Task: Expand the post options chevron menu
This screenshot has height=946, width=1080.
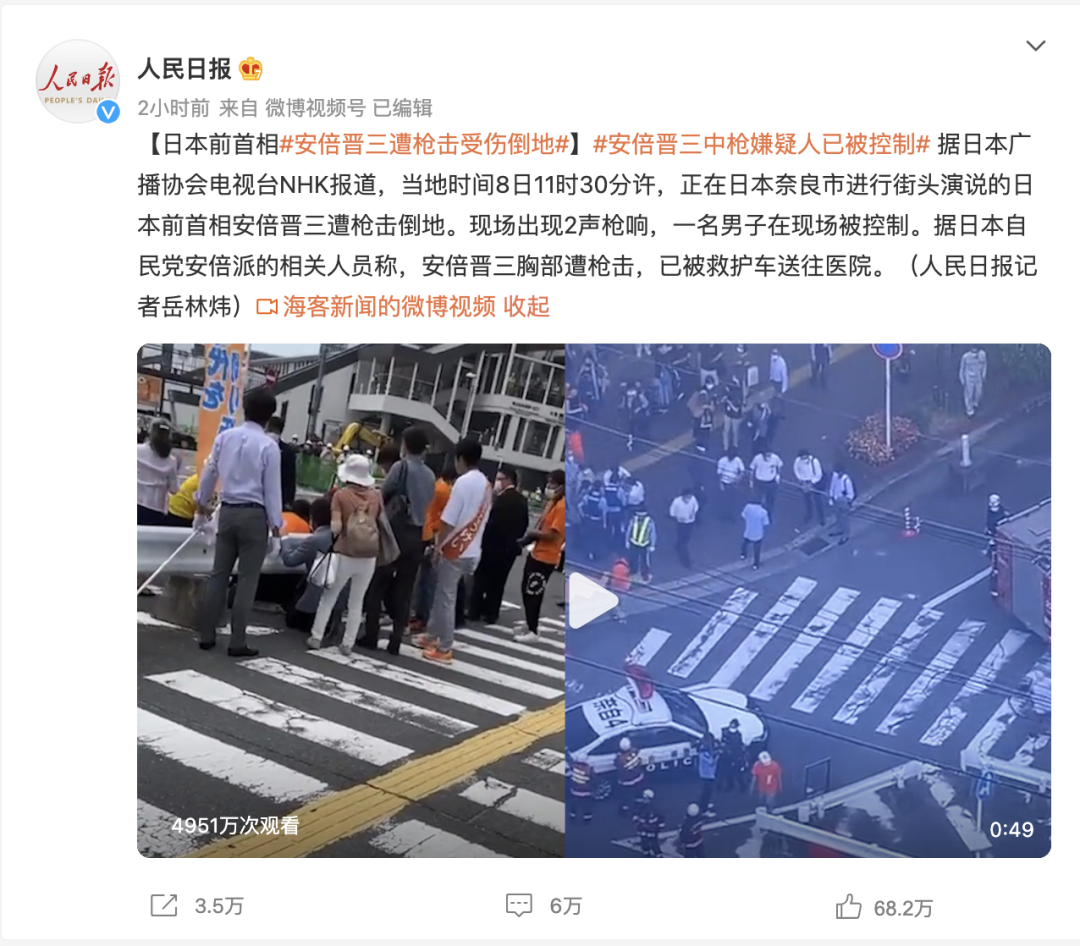Action: pyautogui.click(x=1036, y=45)
